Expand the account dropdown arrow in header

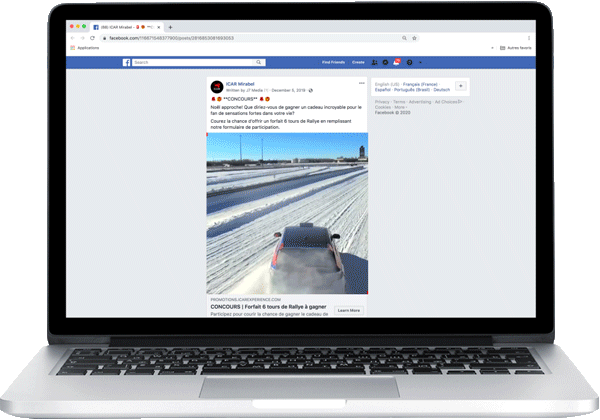tap(421, 62)
